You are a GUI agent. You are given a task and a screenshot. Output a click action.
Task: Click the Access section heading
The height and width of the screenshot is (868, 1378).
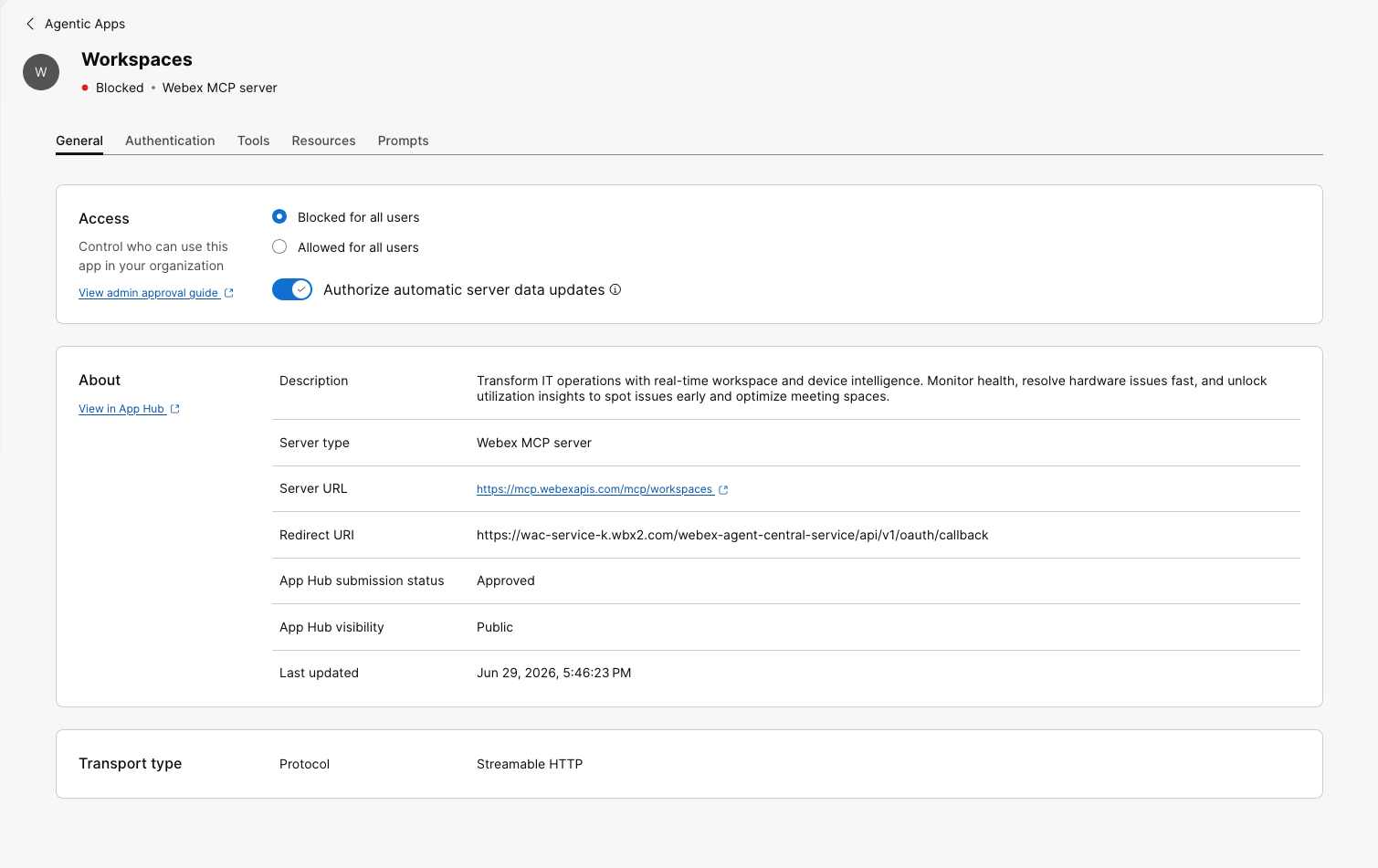click(104, 218)
